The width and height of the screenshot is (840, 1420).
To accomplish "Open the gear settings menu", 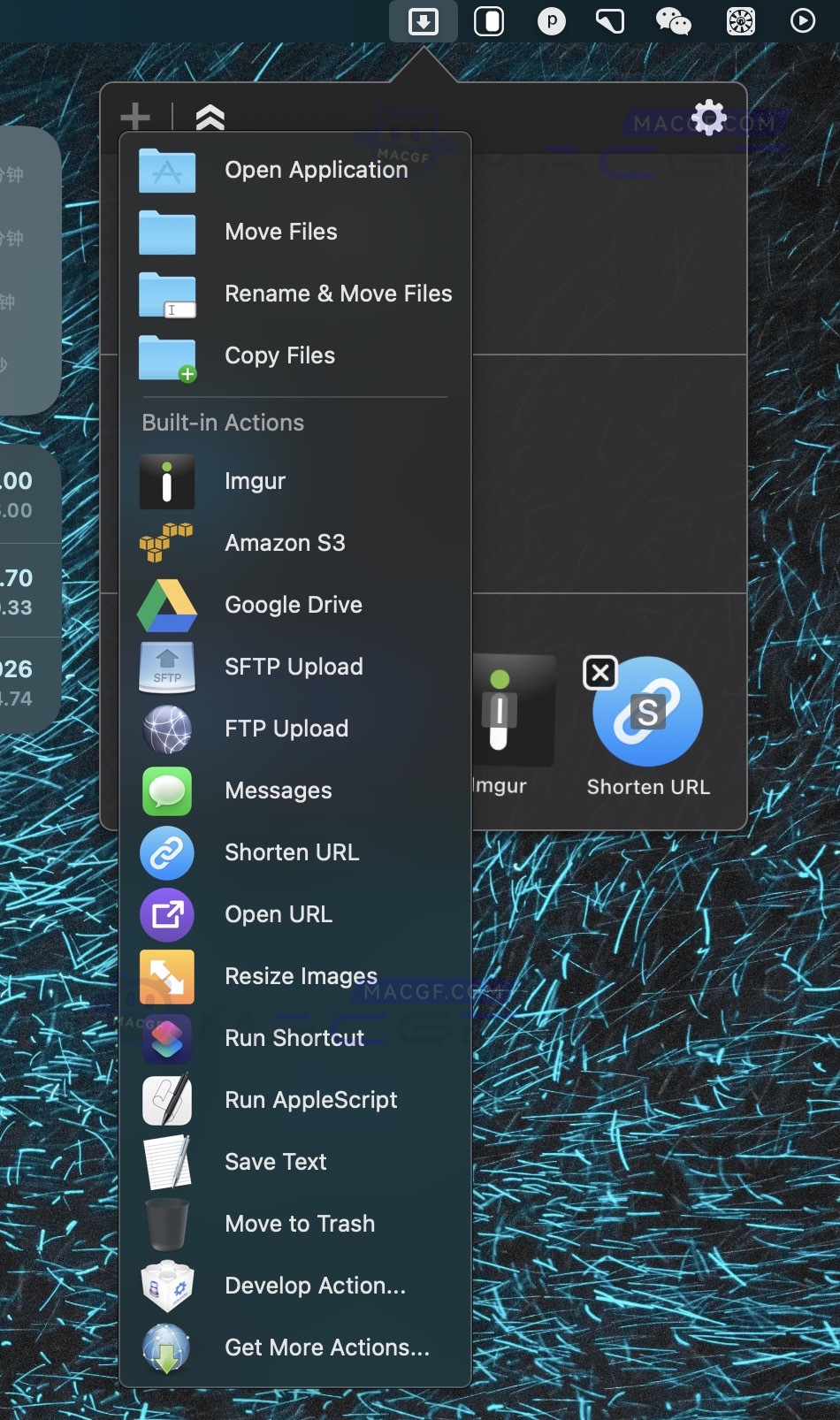I will pyautogui.click(x=708, y=118).
